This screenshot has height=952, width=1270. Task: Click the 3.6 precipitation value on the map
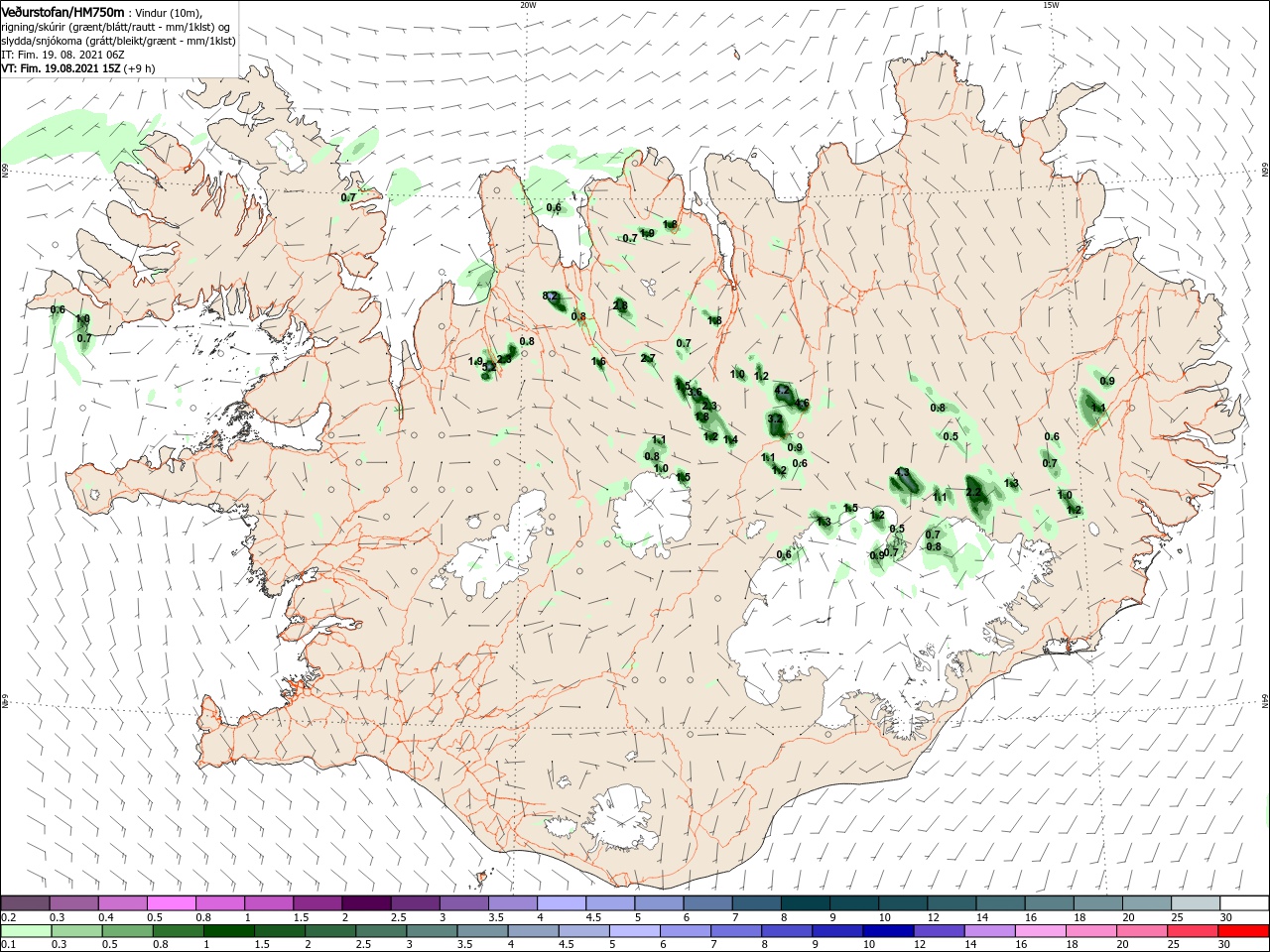[x=695, y=394]
